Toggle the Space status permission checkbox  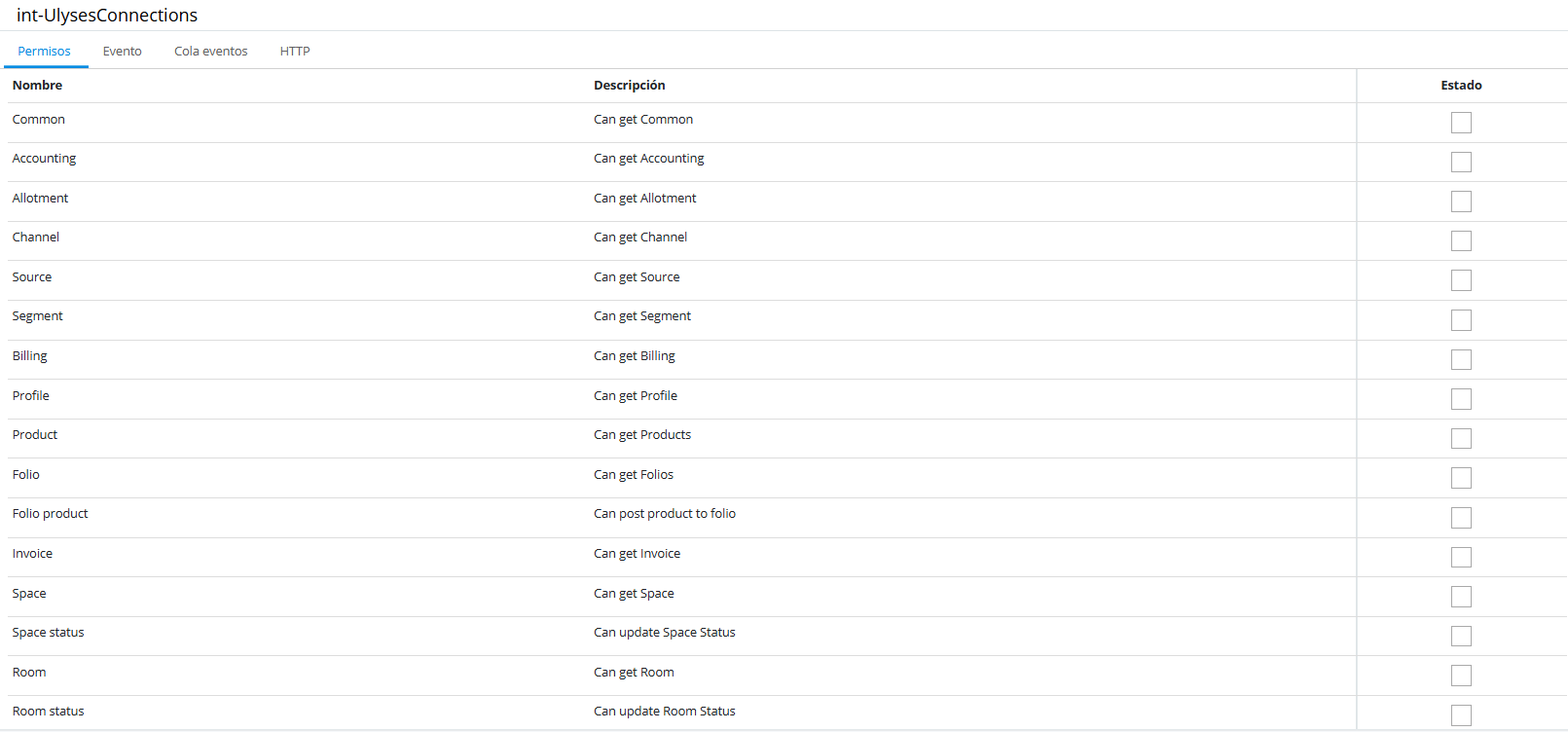[1461, 636]
